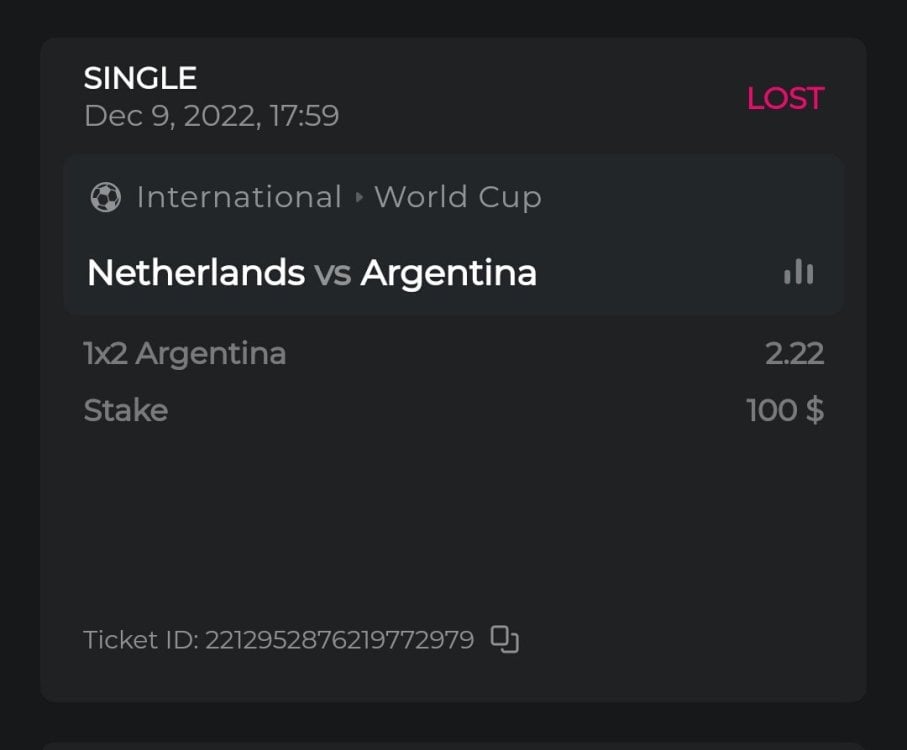Open the International category link
This screenshot has width=907, height=750.
[x=239, y=197]
